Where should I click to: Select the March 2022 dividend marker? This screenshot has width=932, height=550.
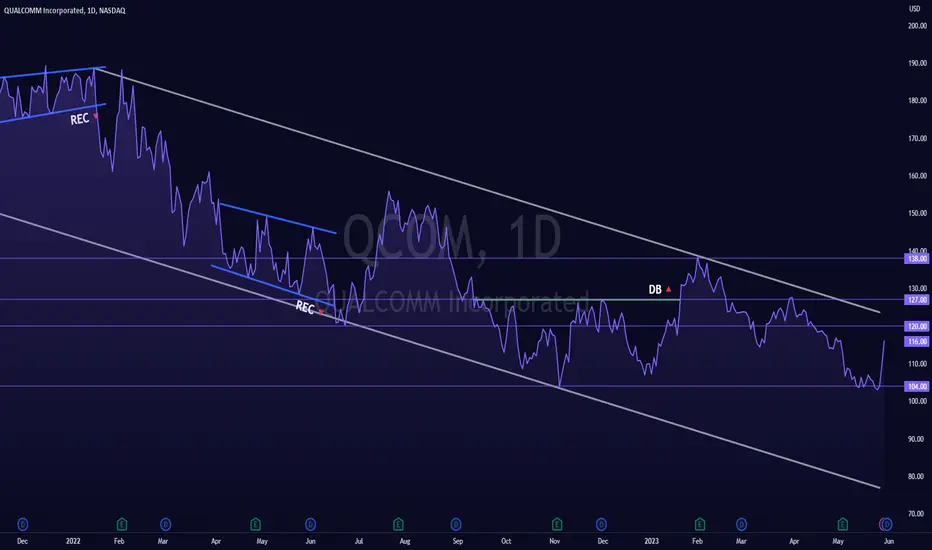pos(165,524)
